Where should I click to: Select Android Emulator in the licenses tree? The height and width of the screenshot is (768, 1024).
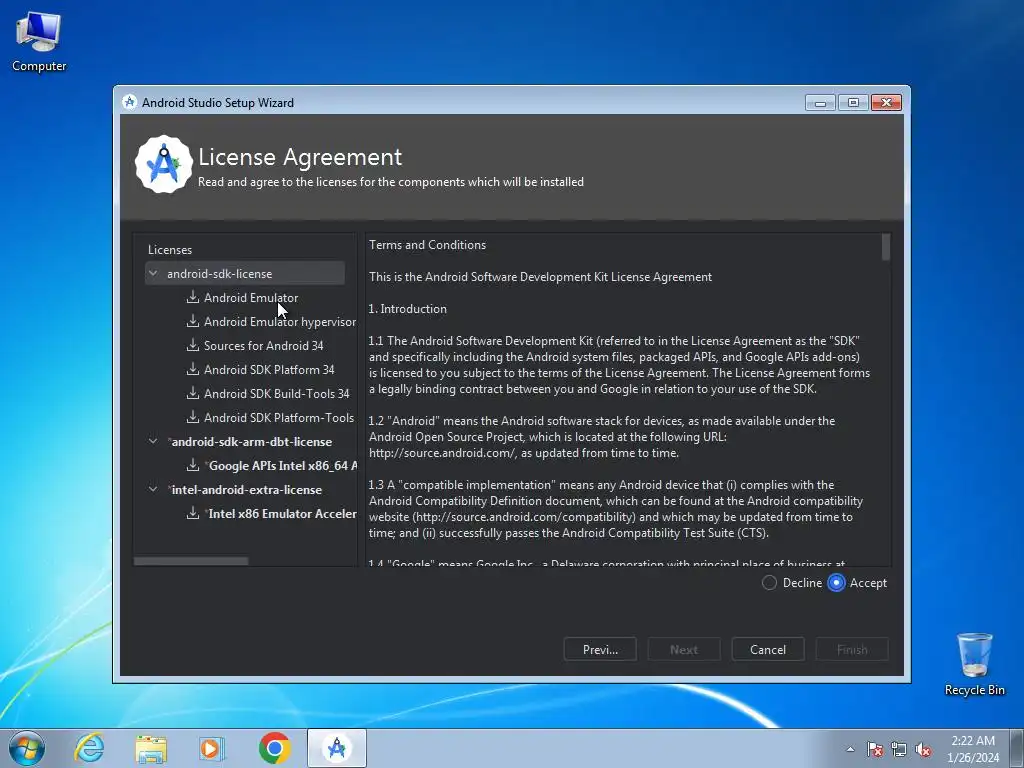pos(251,298)
